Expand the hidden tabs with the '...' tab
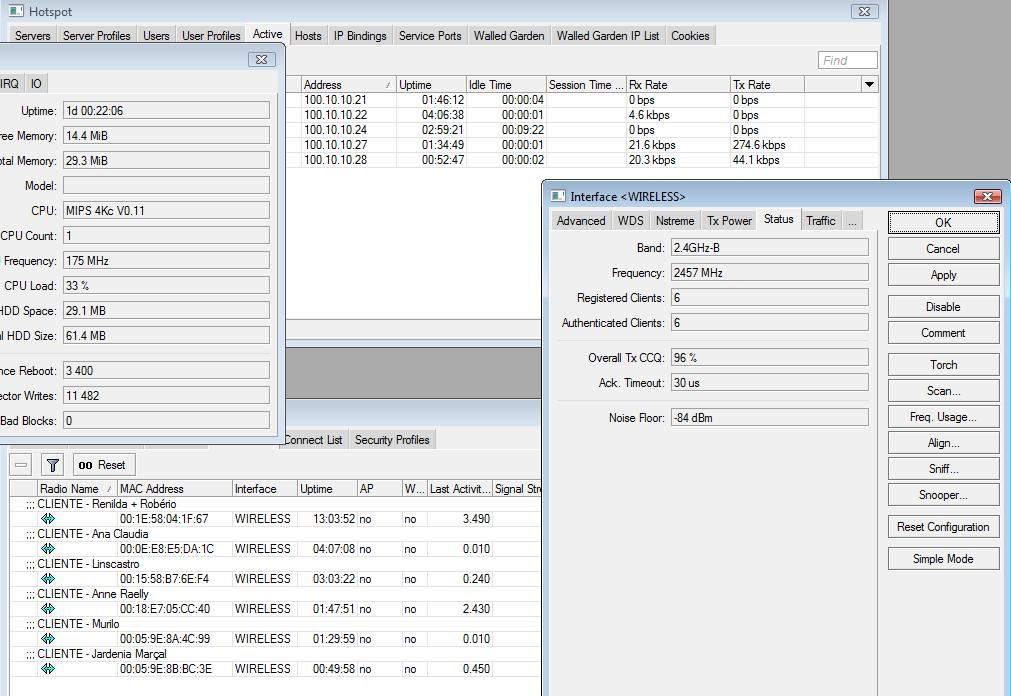The width and height of the screenshot is (1011, 696). point(852,221)
